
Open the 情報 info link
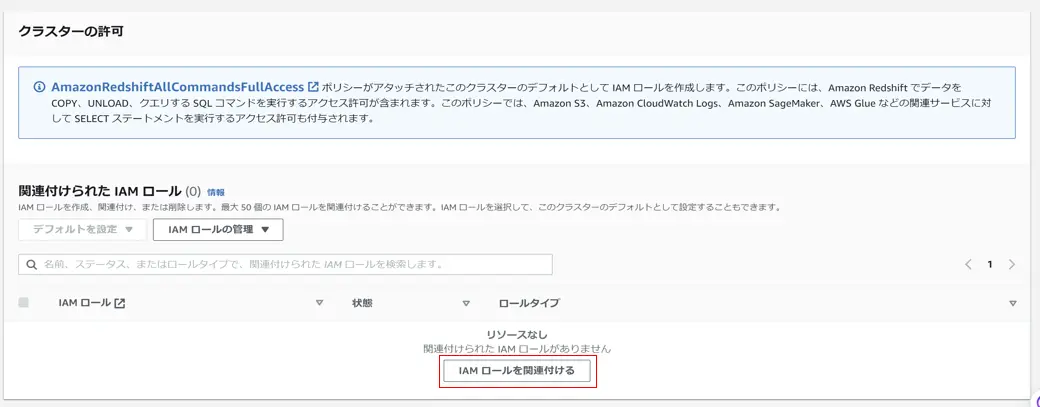[x=216, y=192]
